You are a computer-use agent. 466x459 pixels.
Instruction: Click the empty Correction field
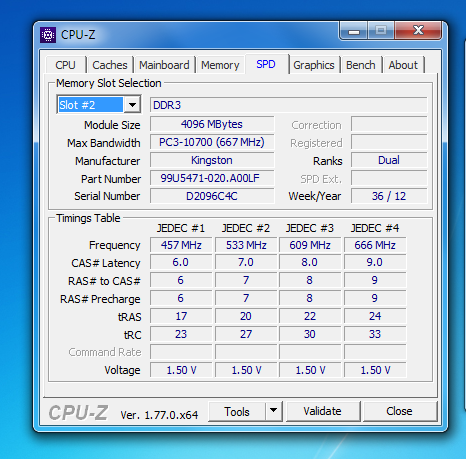pos(389,124)
